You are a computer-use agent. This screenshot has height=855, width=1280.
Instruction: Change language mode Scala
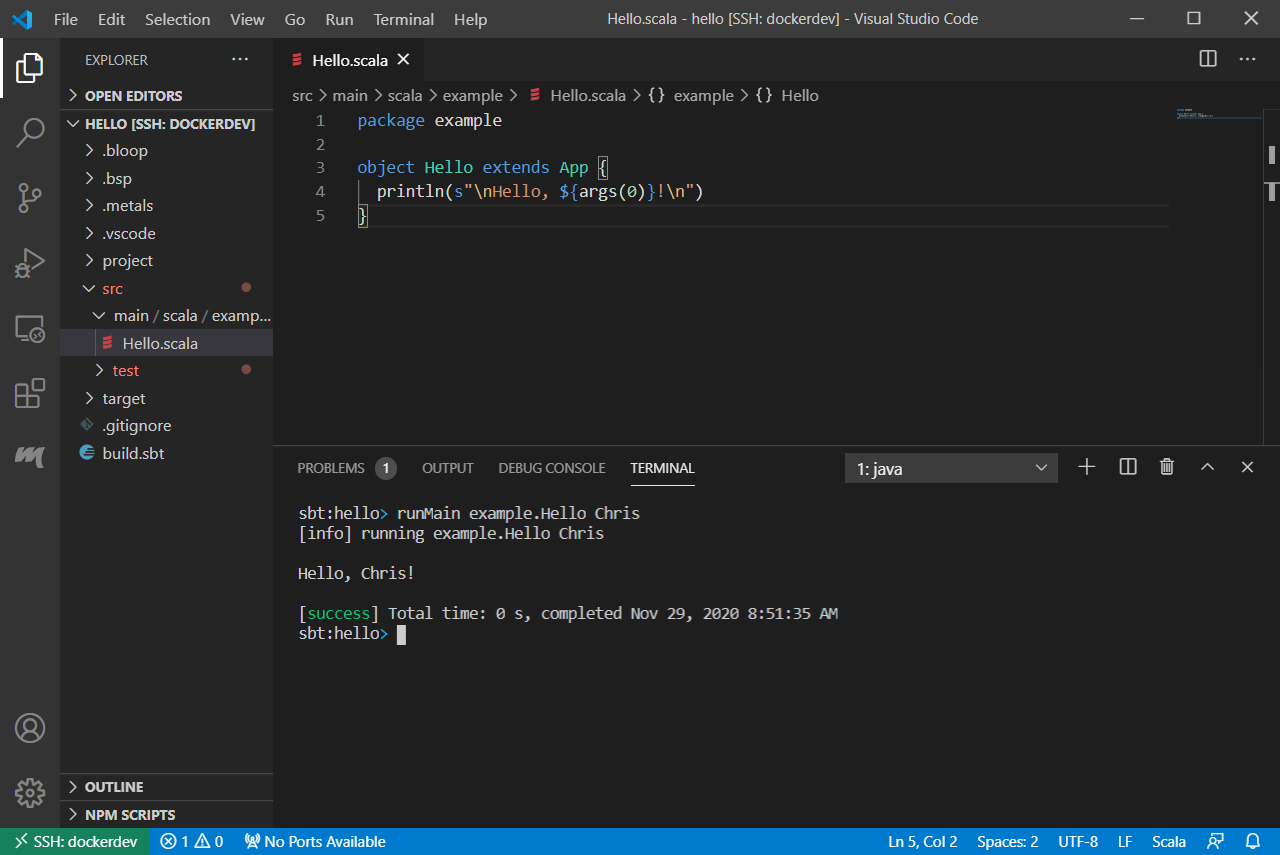[x=1169, y=842]
